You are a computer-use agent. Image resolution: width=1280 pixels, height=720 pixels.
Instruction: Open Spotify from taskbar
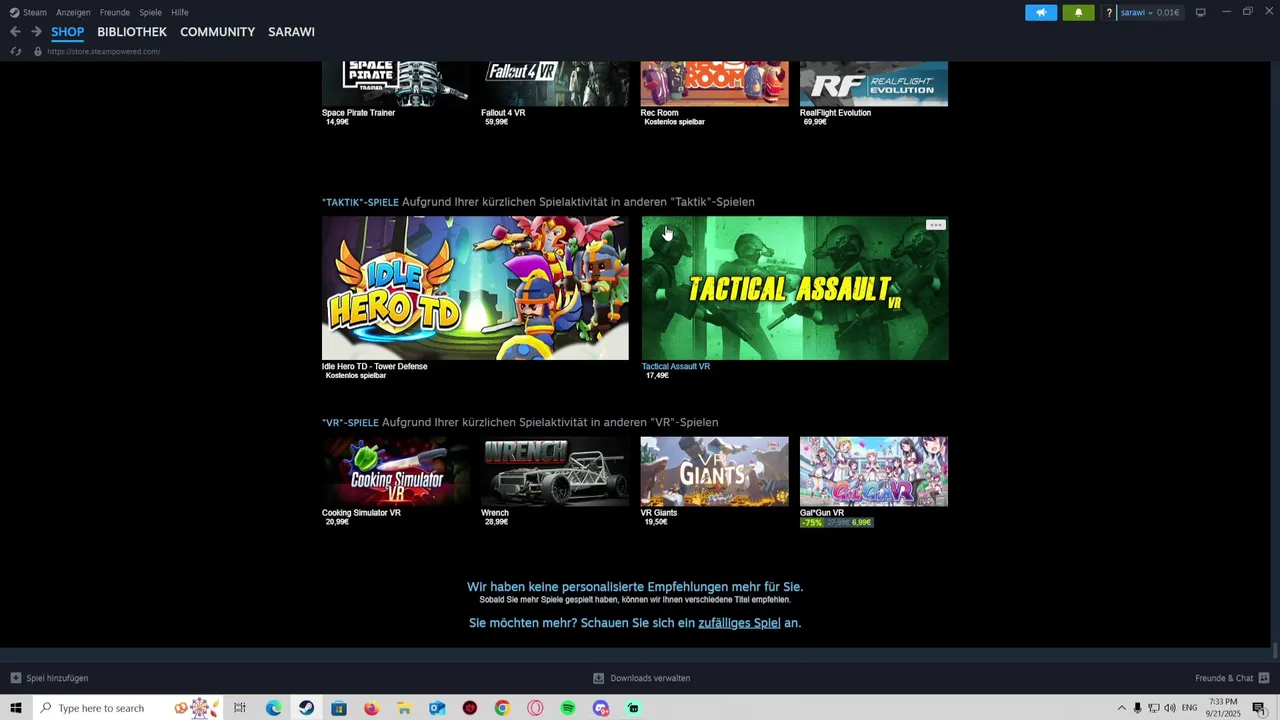pos(568,708)
